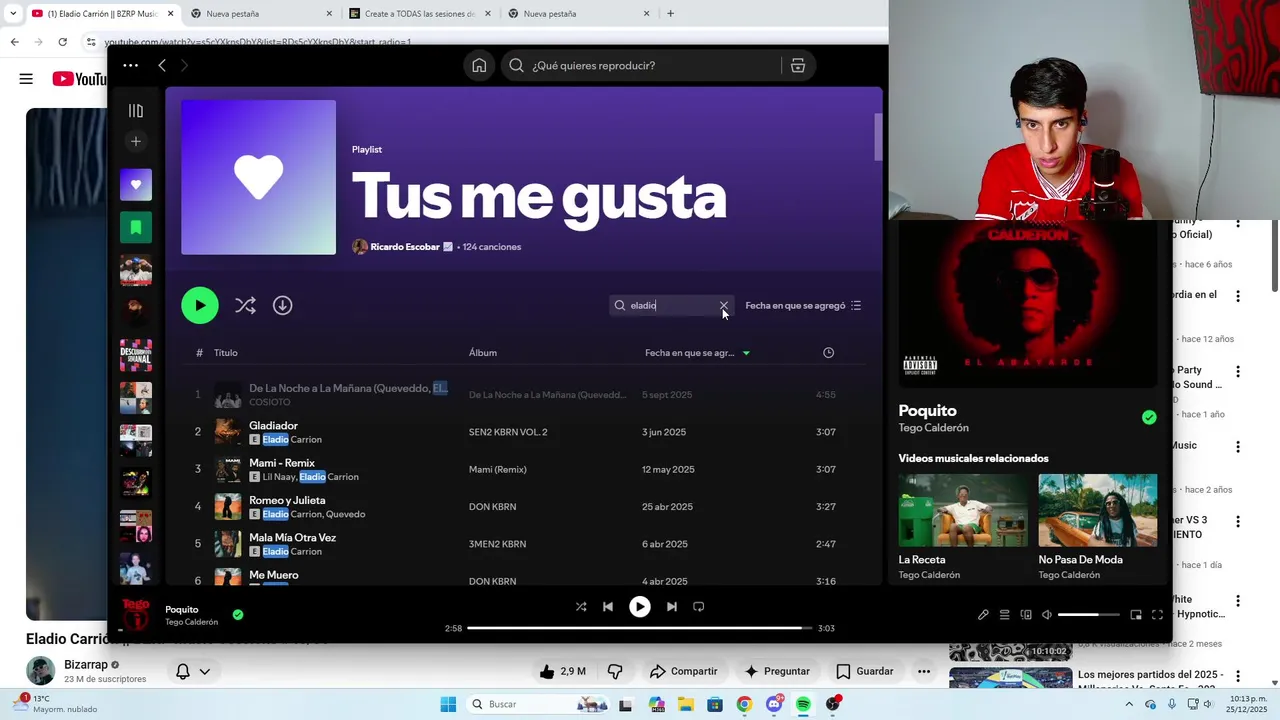
Task: Clear the eladio search filter
Action: 724,305
